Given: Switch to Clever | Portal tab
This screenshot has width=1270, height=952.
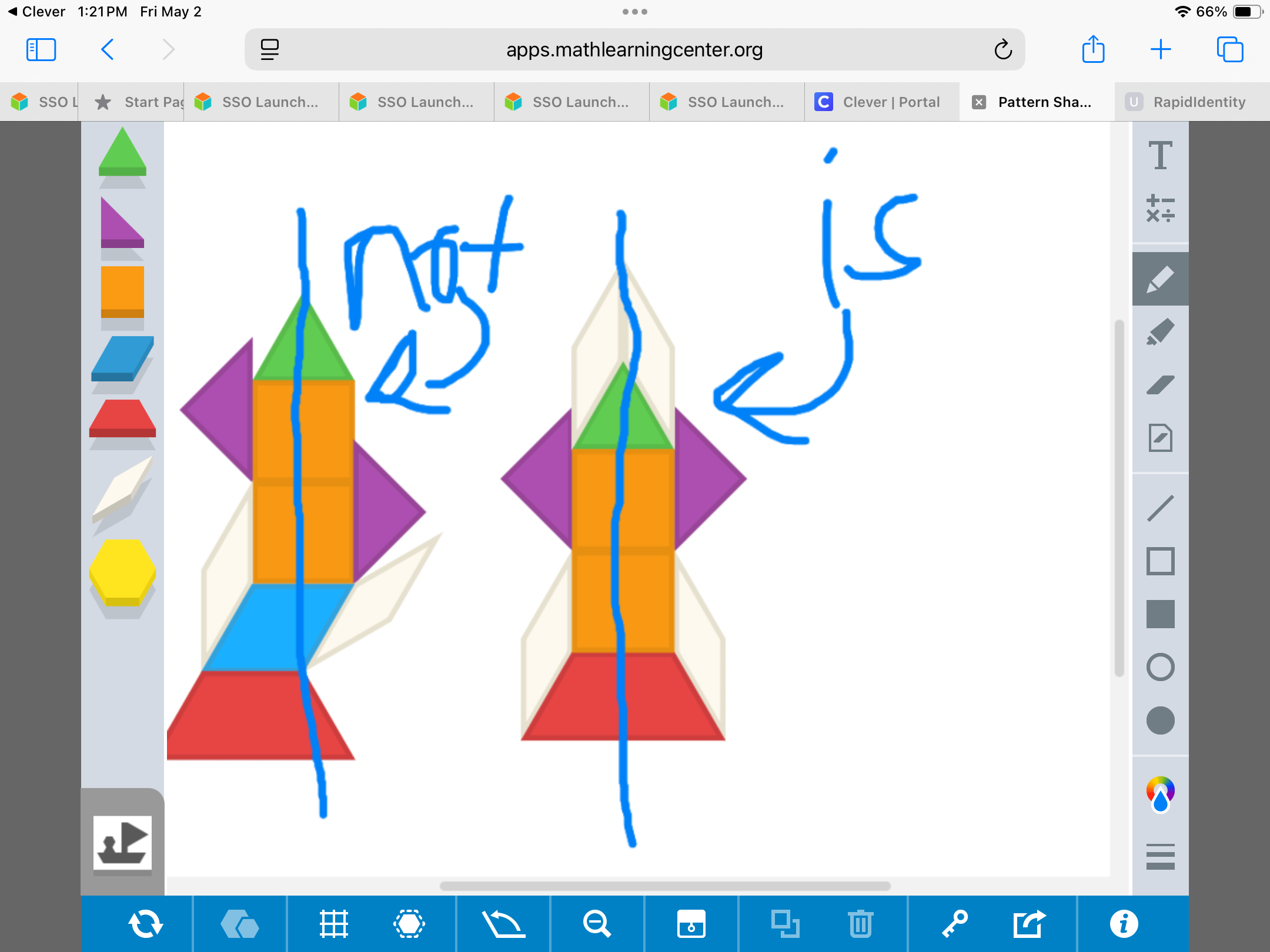Looking at the screenshot, I should coord(881,102).
